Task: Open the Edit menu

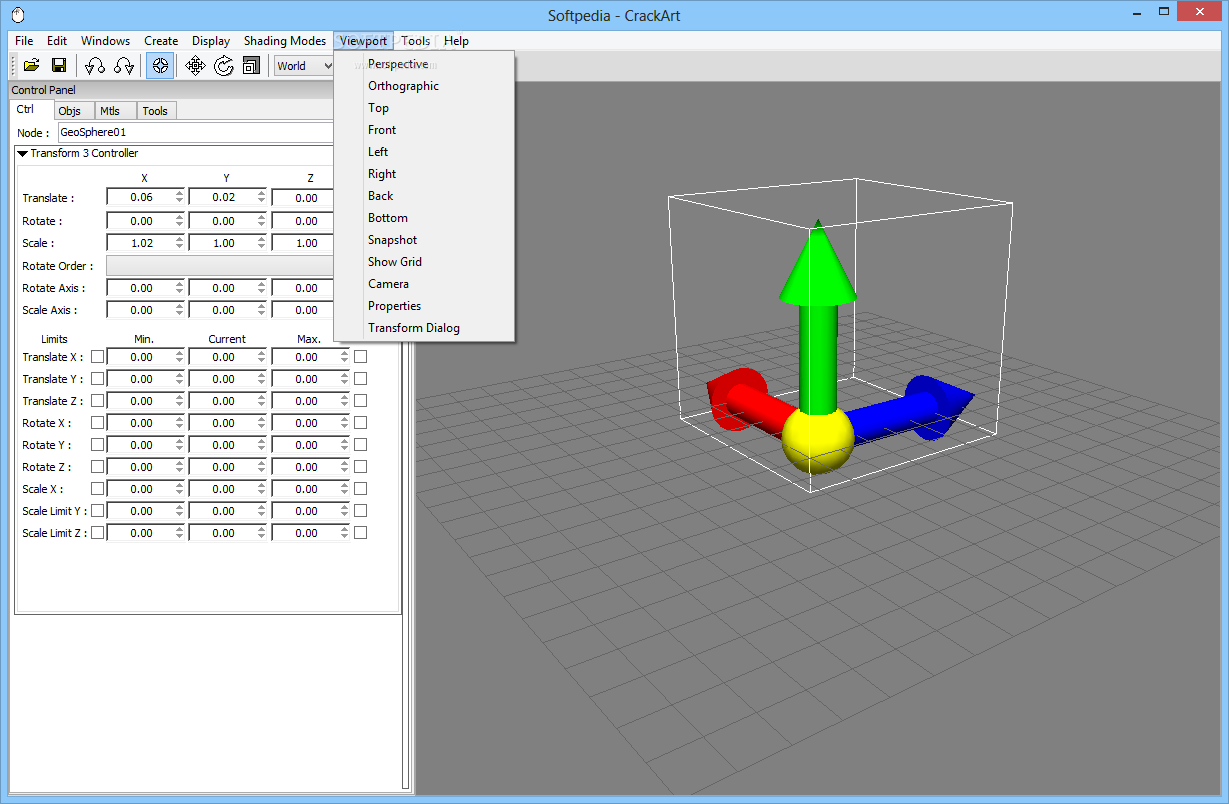Action: [57, 41]
